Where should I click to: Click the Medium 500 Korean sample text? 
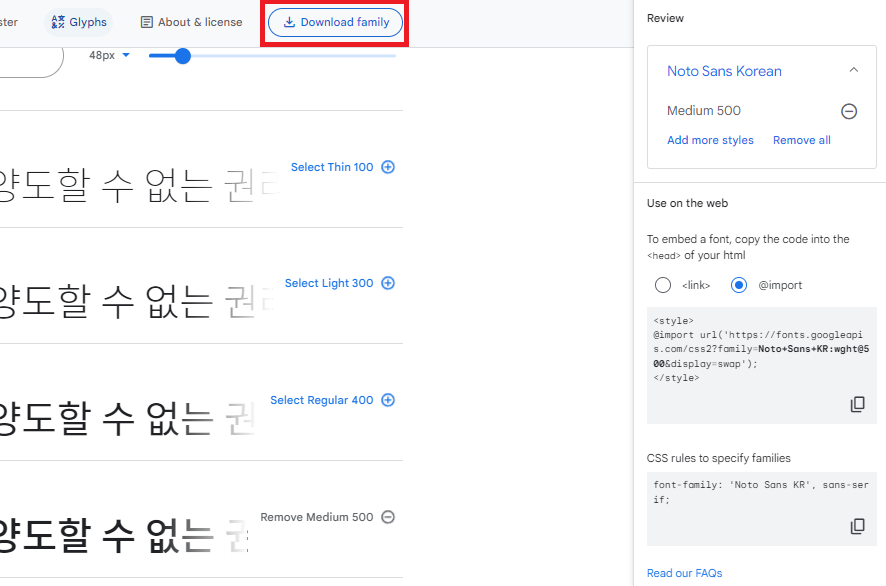click(124, 535)
